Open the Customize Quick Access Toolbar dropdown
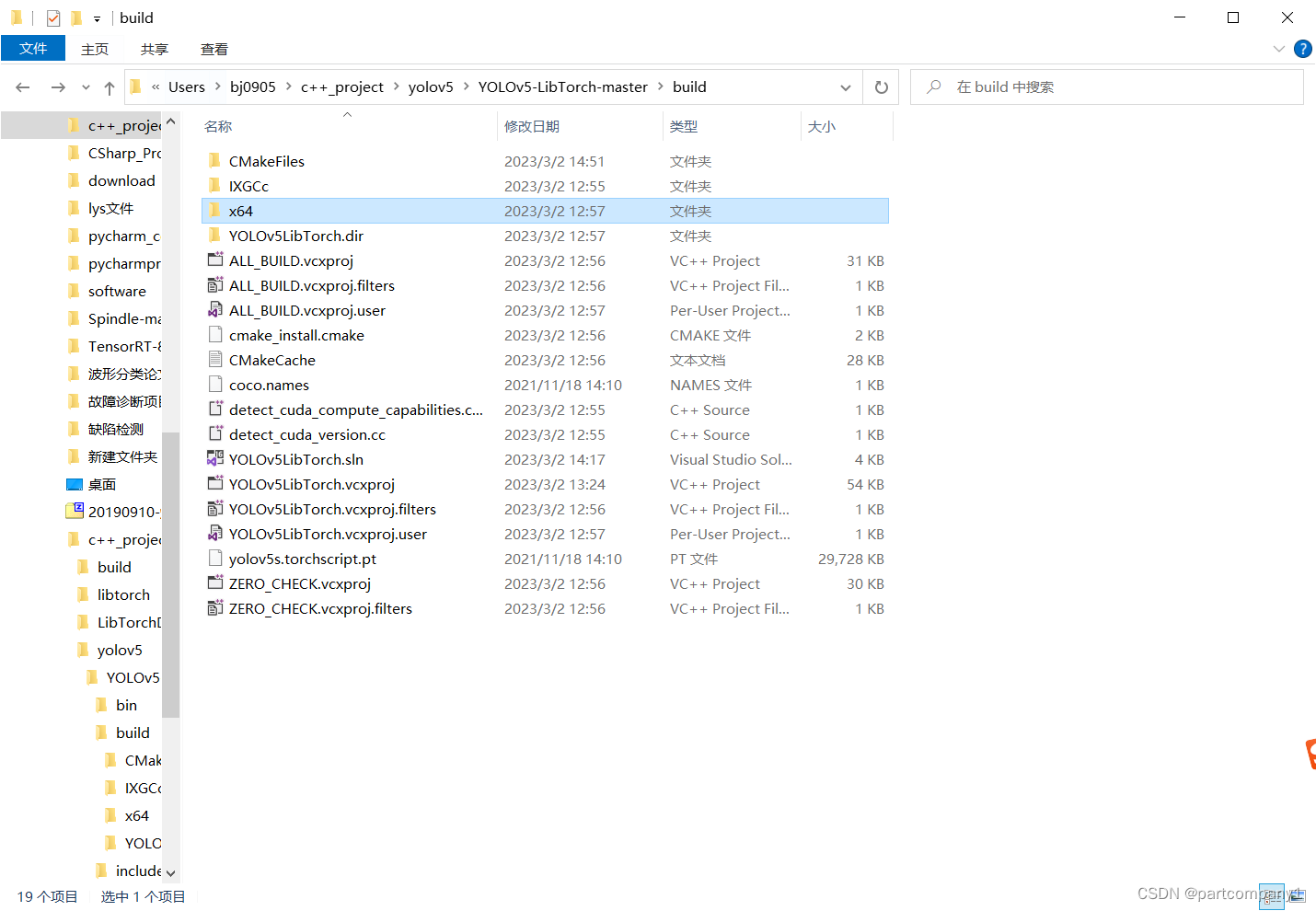This screenshot has width=1316, height=911. click(x=97, y=18)
